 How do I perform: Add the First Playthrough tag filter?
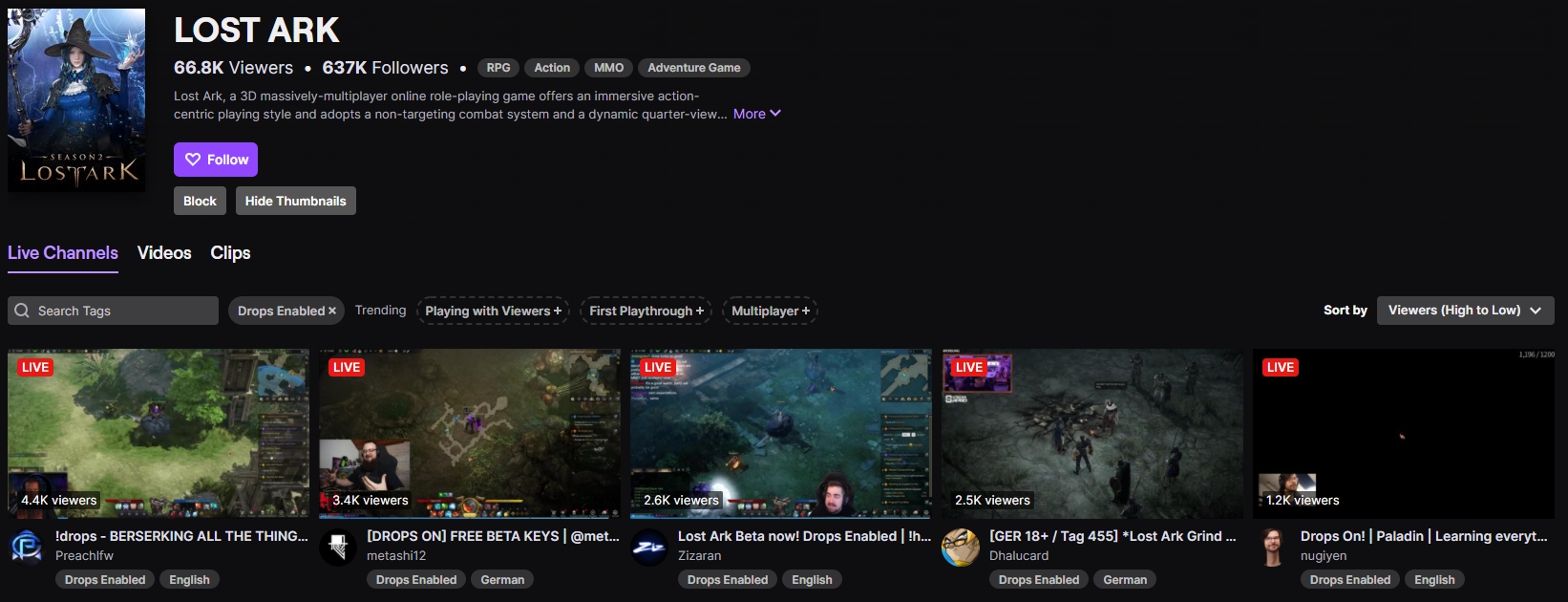pyautogui.click(x=646, y=311)
